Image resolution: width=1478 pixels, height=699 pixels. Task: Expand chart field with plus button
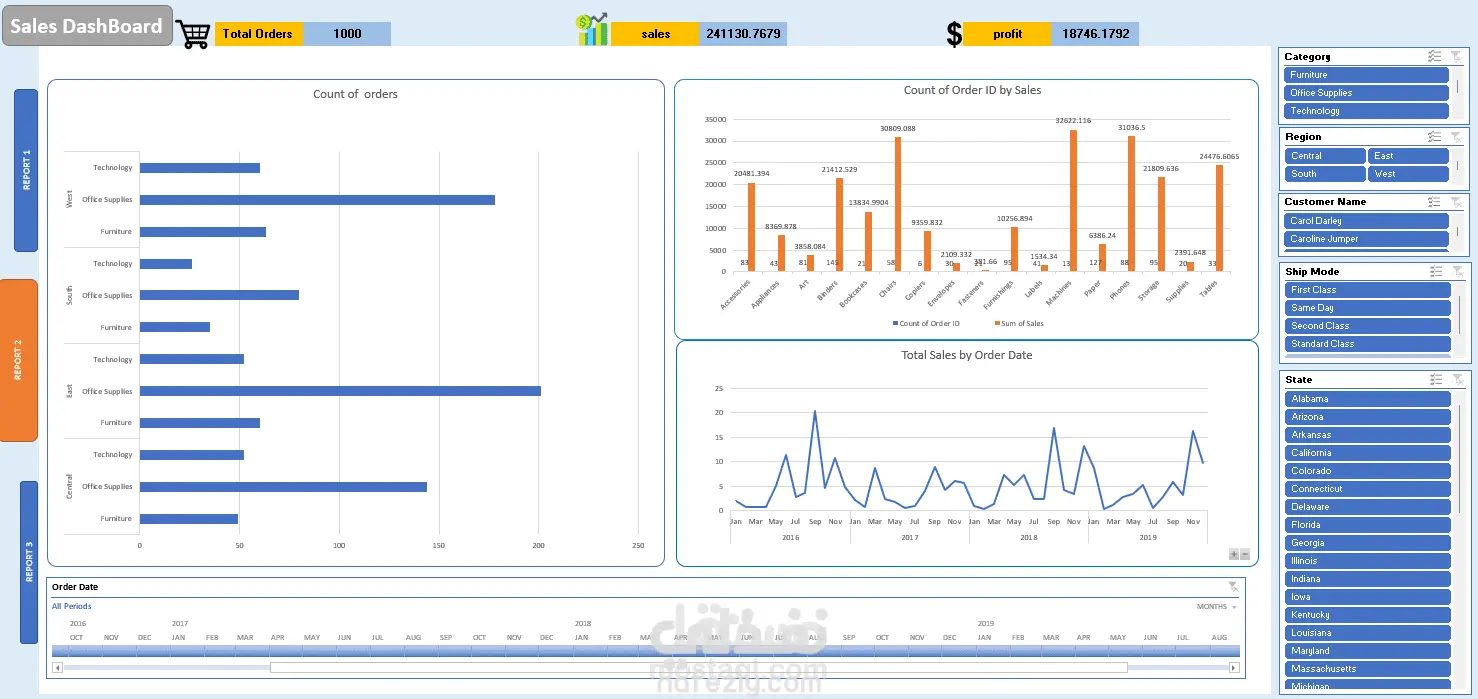[x=1233, y=554]
